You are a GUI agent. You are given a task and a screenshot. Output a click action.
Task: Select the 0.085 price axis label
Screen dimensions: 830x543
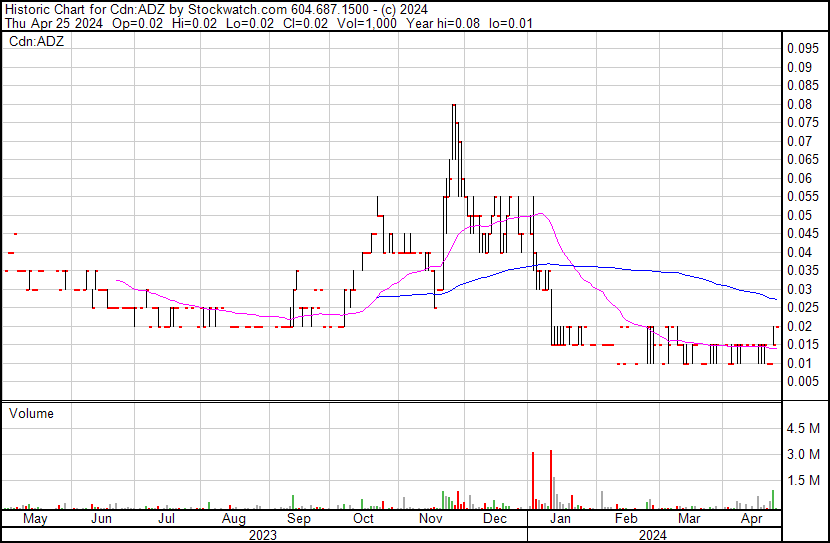click(x=803, y=85)
